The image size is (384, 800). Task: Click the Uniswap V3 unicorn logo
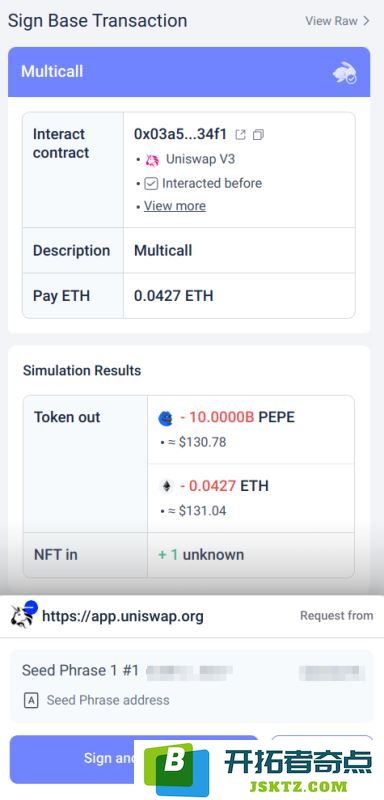tap(152, 160)
